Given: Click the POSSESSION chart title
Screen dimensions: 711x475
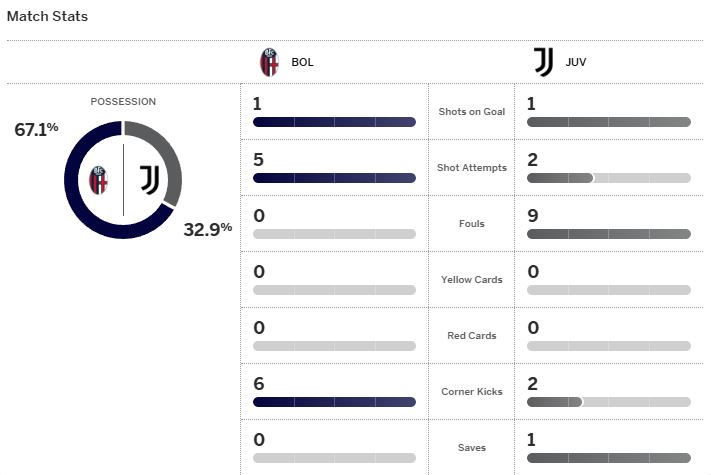Looking at the screenshot, I should pos(123,102).
